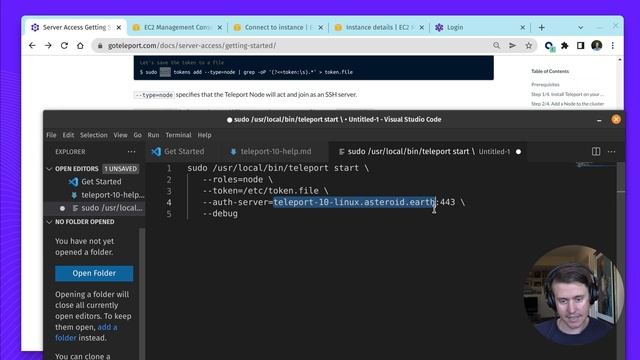The height and width of the screenshot is (360, 640).
Task: Click the Open Folder button
Action: pos(94,273)
